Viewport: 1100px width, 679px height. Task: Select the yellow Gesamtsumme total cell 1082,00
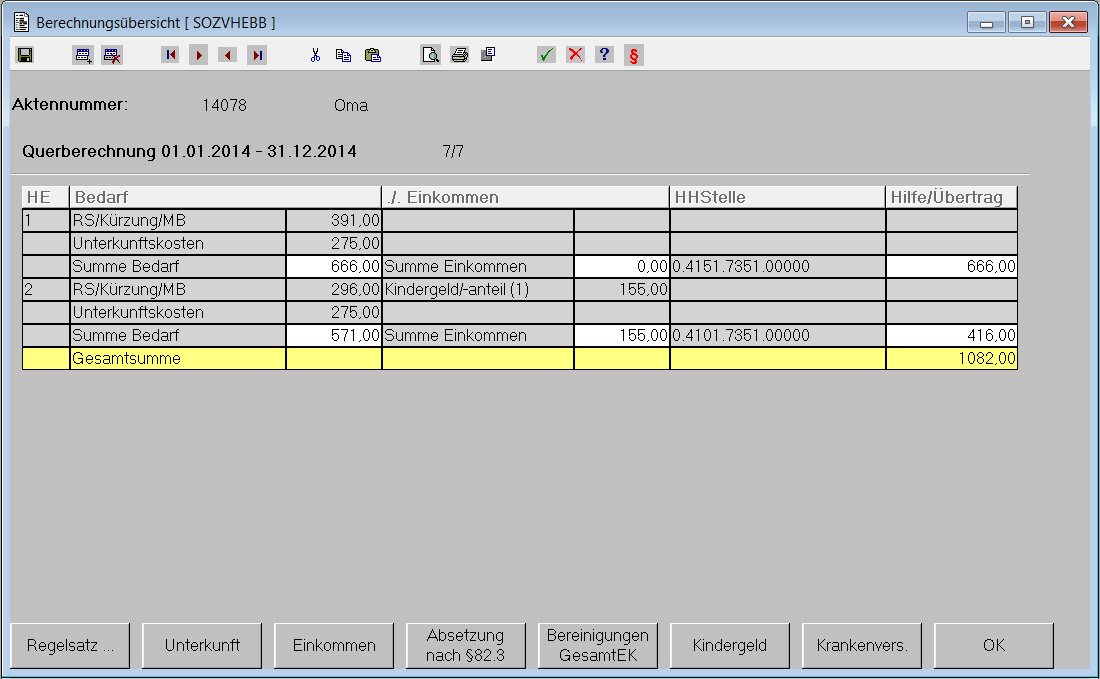(x=951, y=358)
